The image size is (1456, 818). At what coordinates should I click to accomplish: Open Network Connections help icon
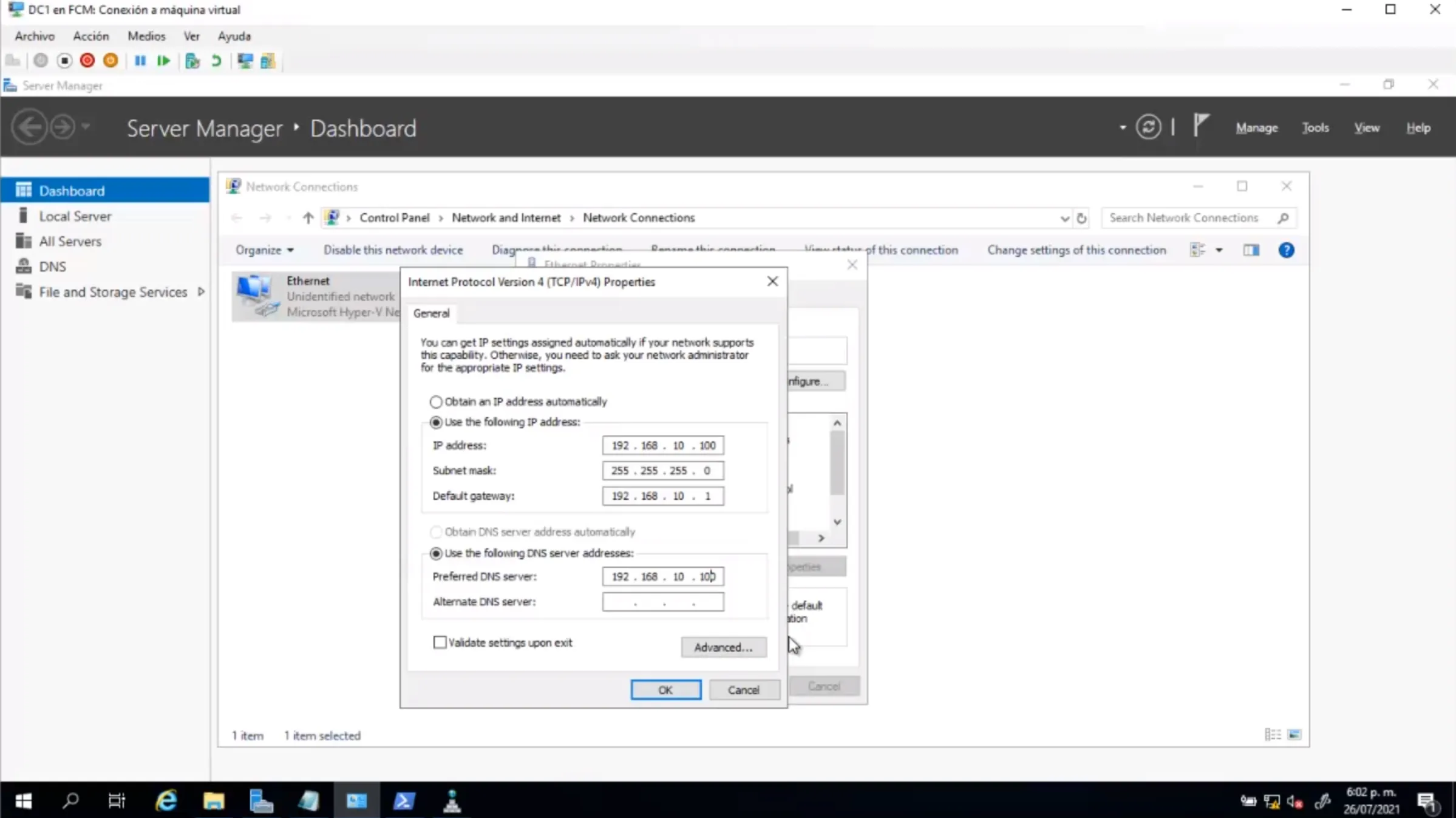pos(1286,250)
